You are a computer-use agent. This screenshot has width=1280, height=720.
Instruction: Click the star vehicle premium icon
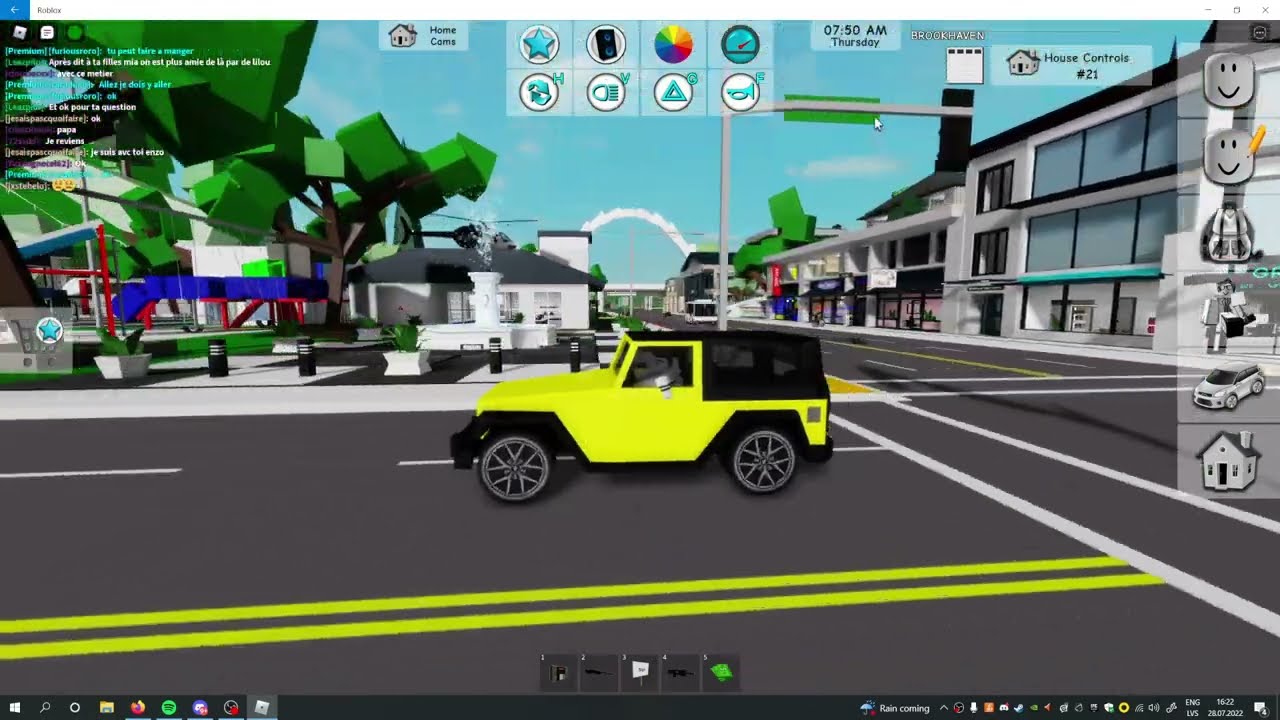(538, 44)
